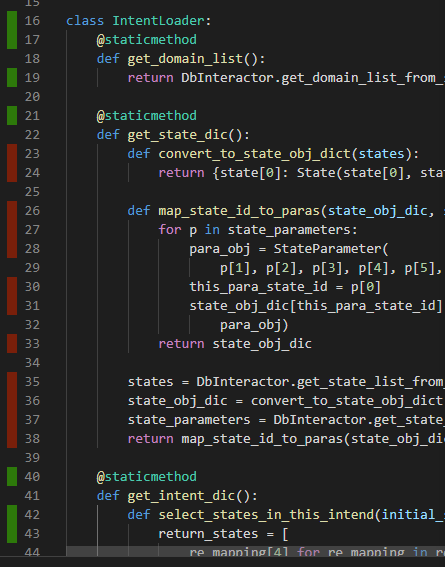This screenshot has width=445, height=567.
Task: Click @staticmethod decorator on line 21
Action: 147,116
